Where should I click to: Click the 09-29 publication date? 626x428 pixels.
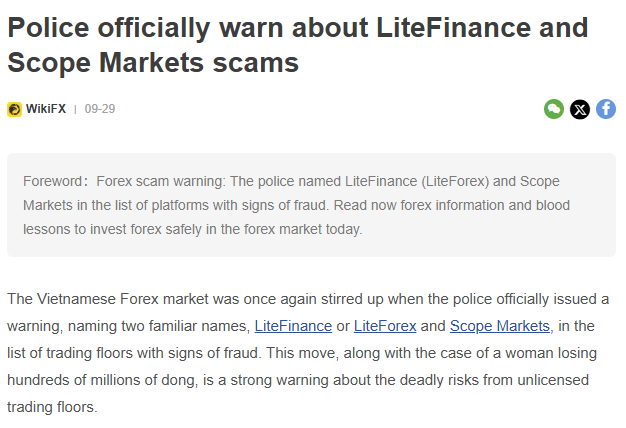(x=100, y=109)
